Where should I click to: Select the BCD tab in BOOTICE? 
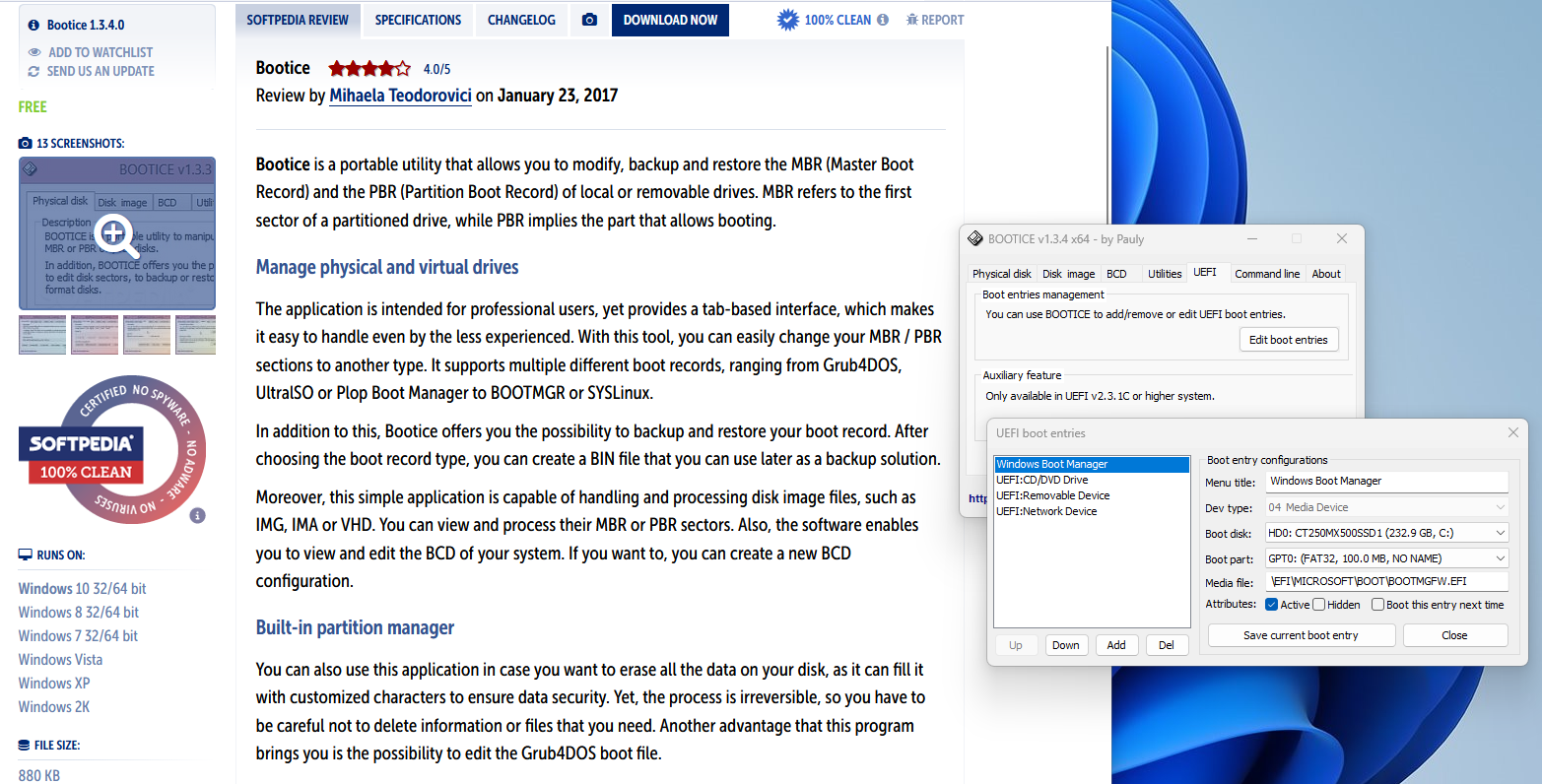click(1116, 274)
